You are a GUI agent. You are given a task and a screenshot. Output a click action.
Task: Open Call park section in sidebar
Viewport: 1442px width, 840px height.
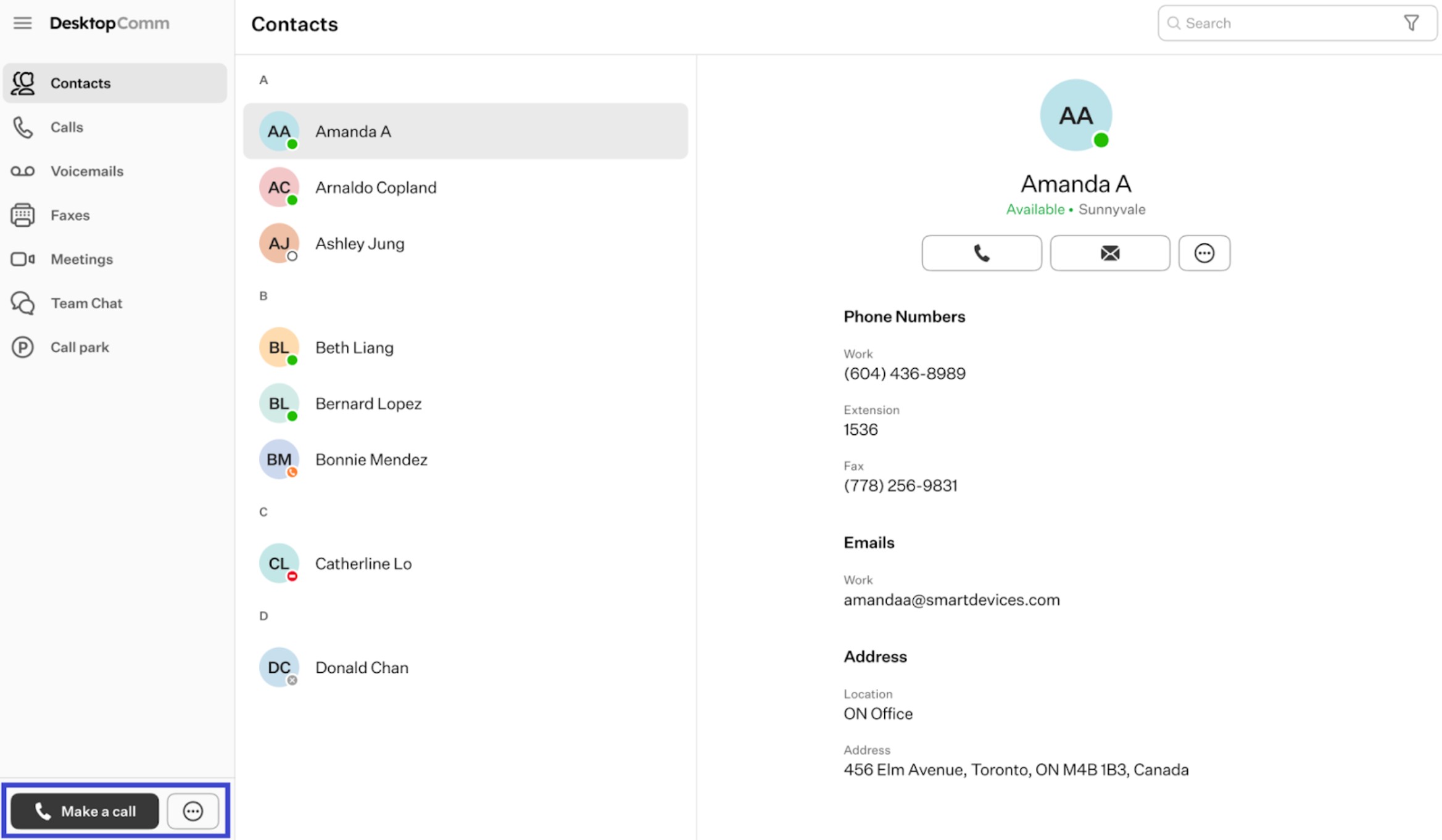115,347
